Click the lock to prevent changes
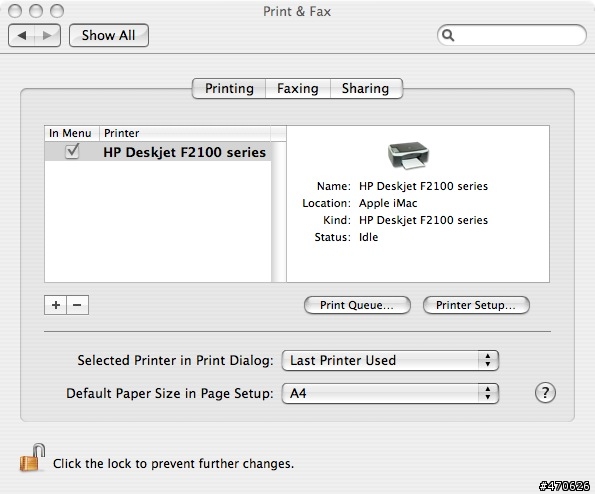The width and height of the screenshot is (595, 494). coord(32,458)
